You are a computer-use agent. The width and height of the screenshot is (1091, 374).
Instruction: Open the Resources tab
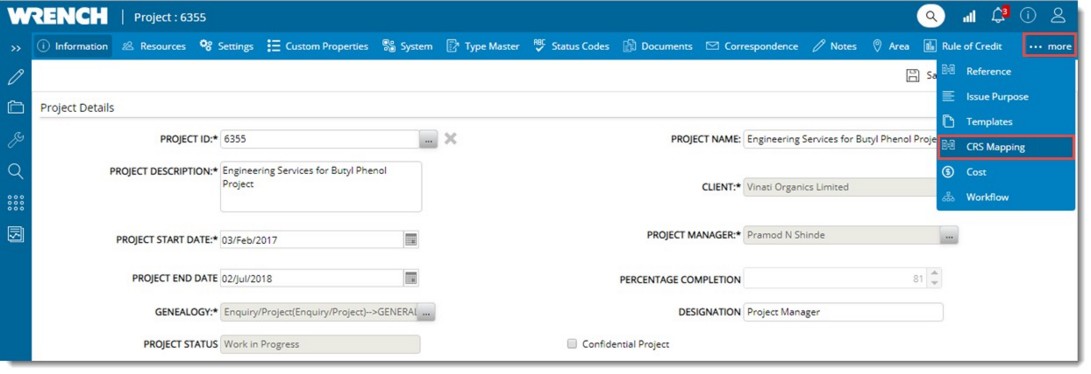154,47
